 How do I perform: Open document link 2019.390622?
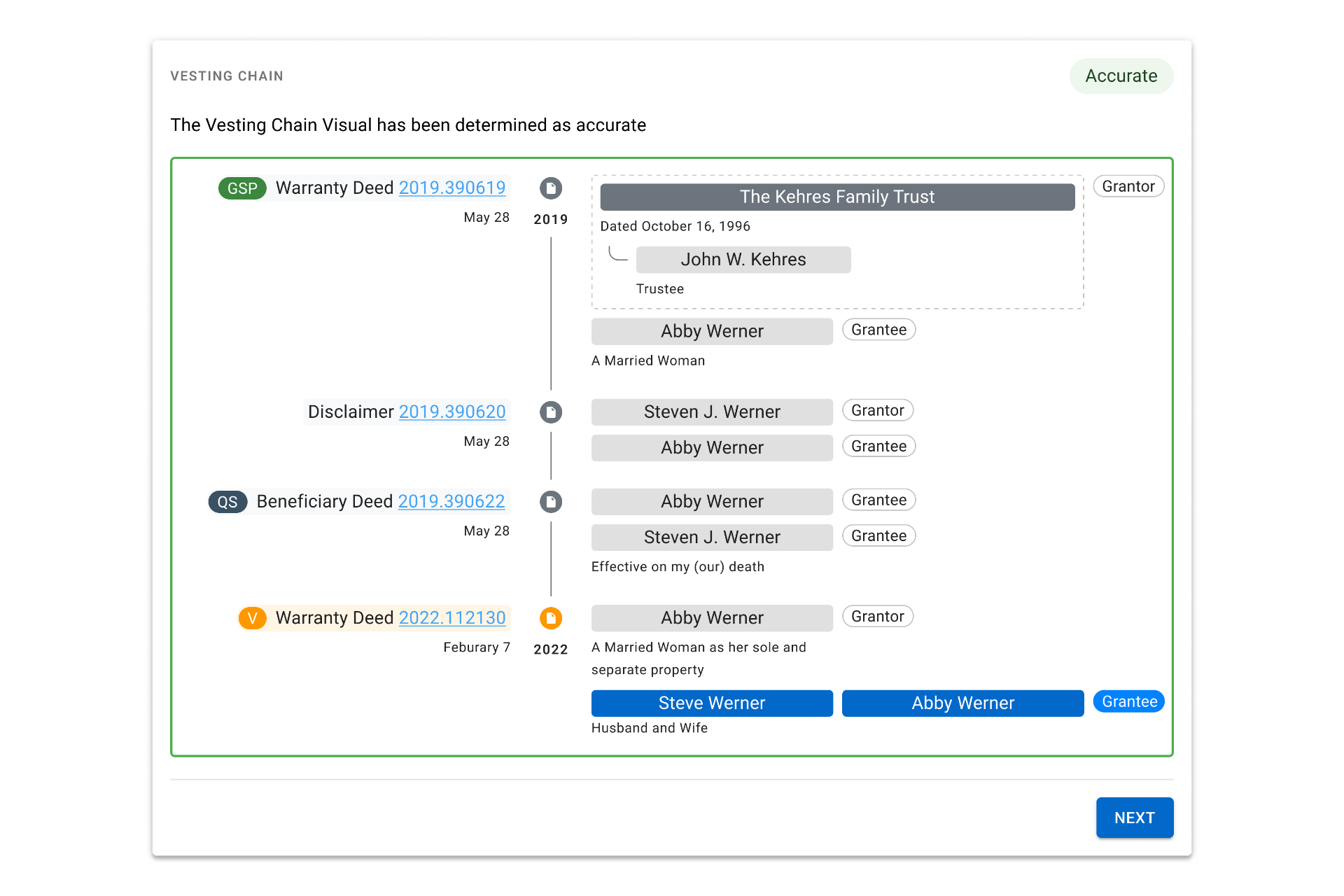click(451, 501)
